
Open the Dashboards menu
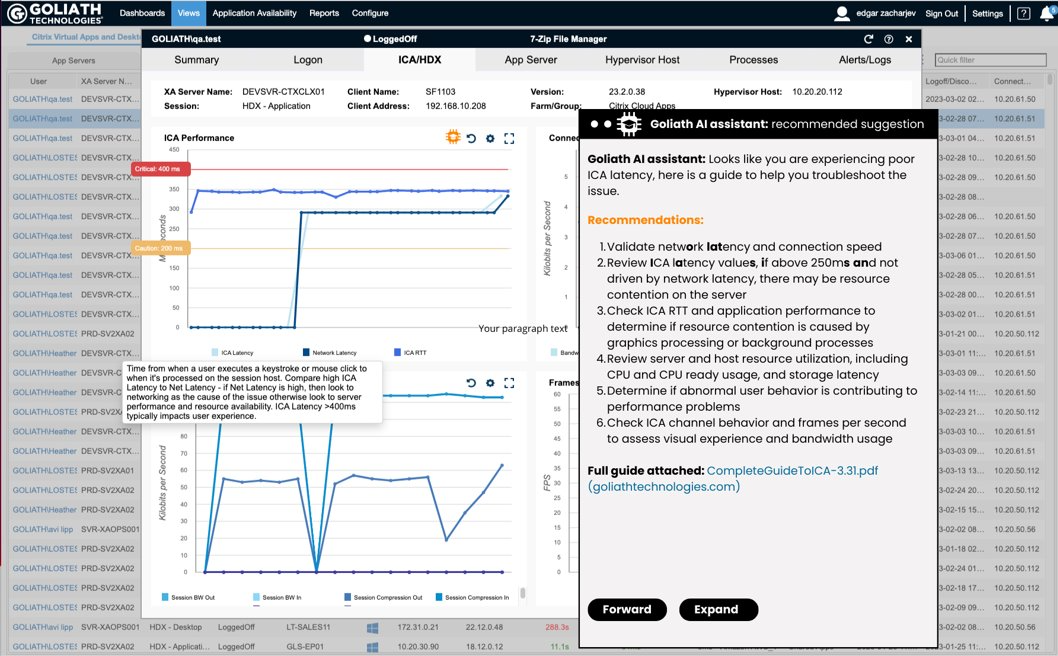pos(142,13)
